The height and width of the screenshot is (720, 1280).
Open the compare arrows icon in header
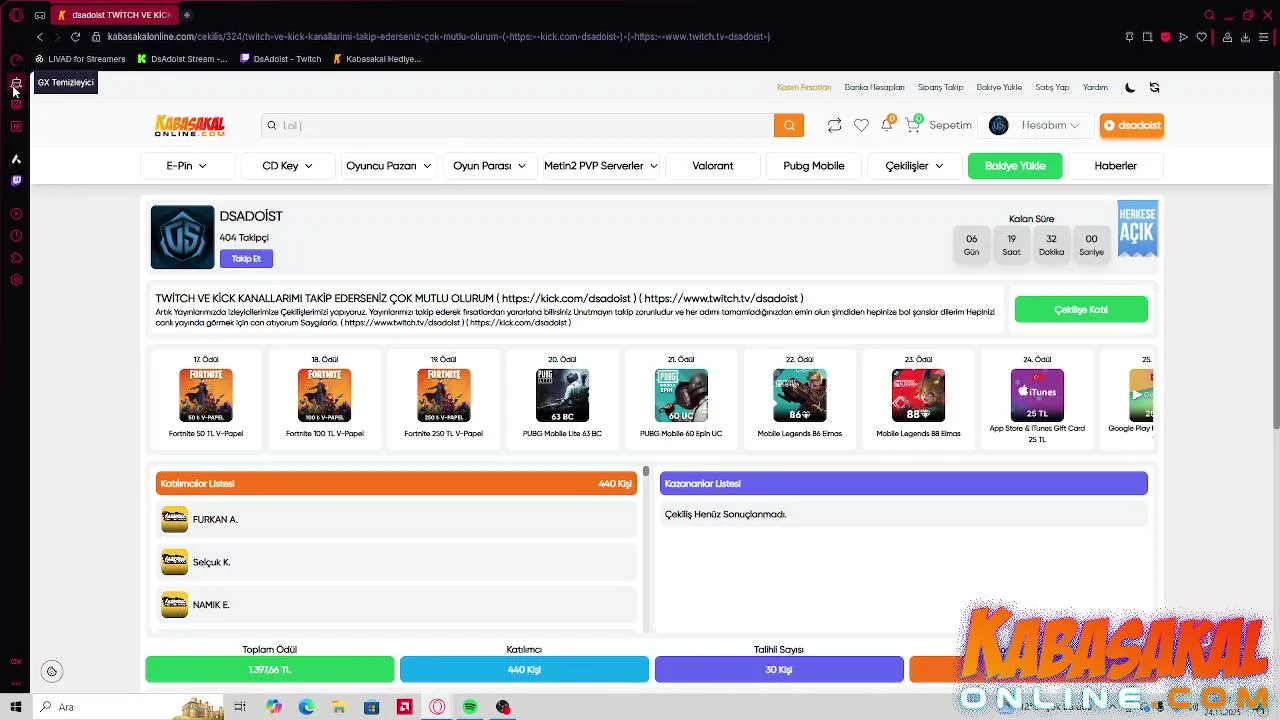834,125
